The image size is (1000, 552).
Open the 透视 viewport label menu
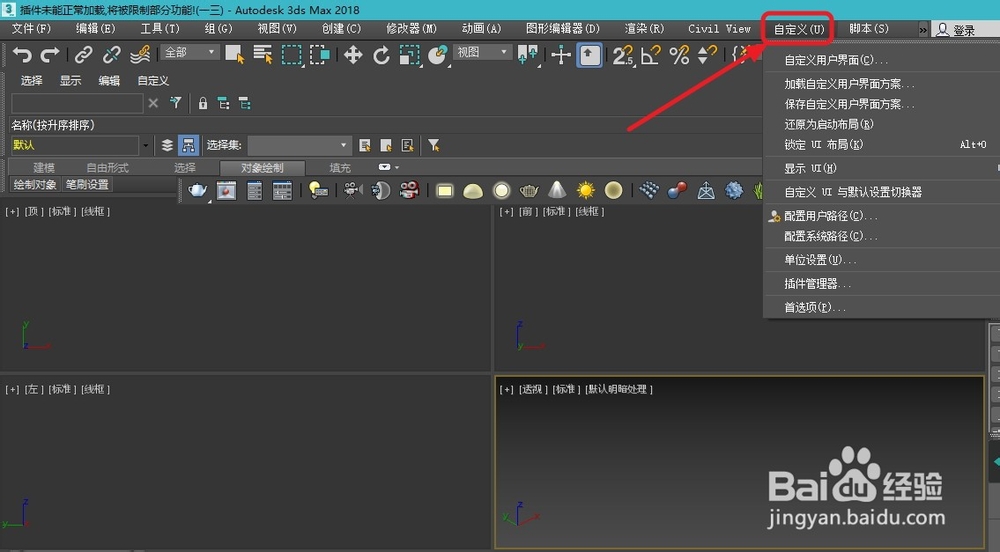point(533,389)
